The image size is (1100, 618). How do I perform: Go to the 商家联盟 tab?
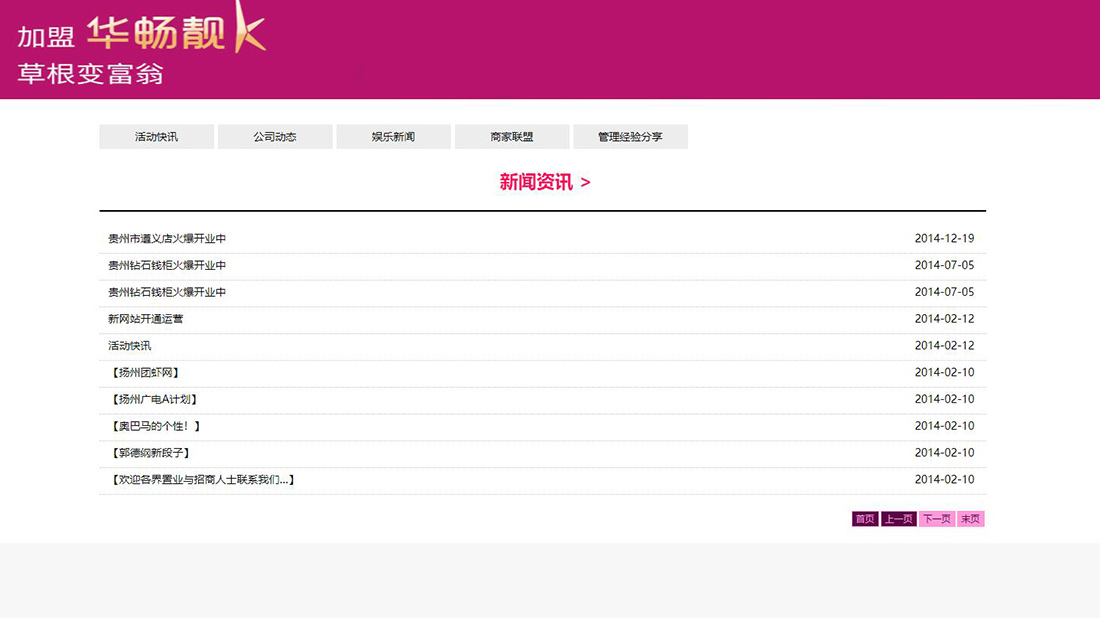tap(512, 137)
